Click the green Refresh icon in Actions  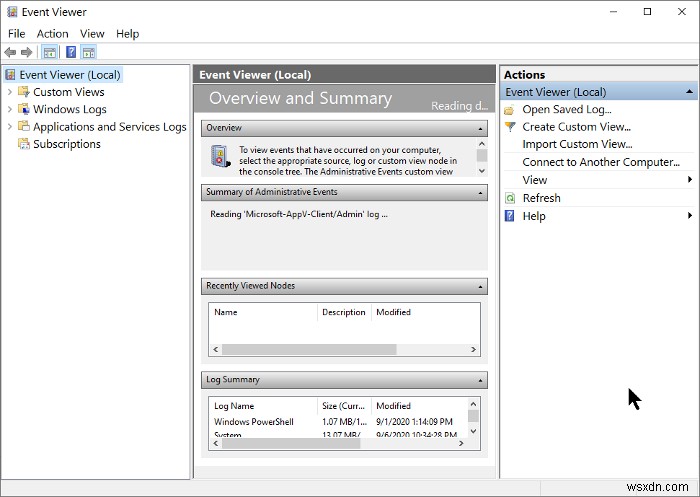click(x=510, y=198)
